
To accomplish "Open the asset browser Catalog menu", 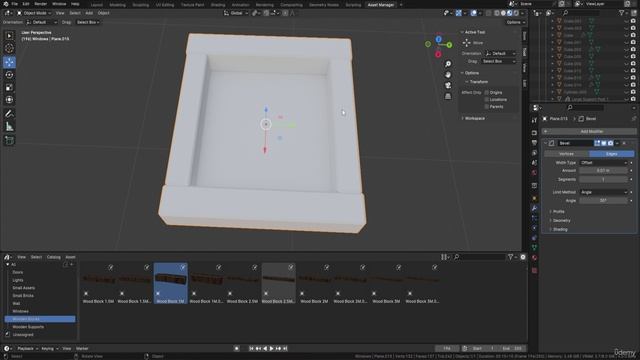I will 53,257.
